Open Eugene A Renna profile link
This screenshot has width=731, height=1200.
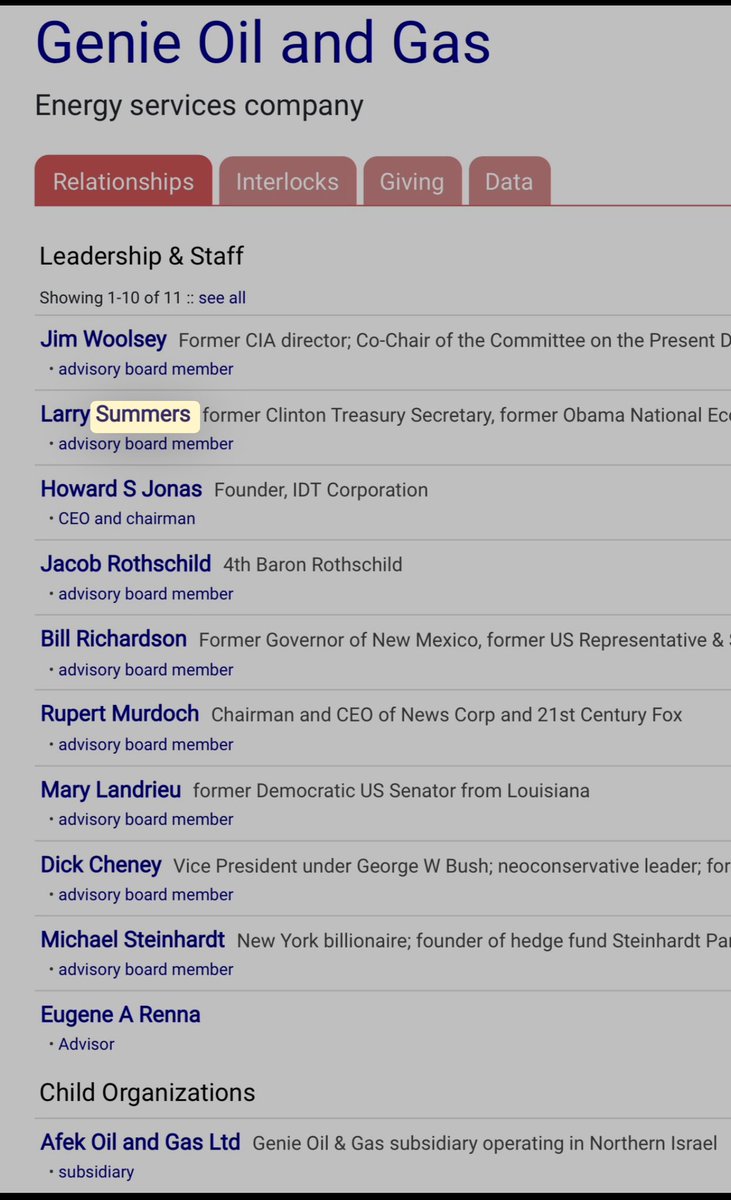pos(120,1015)
